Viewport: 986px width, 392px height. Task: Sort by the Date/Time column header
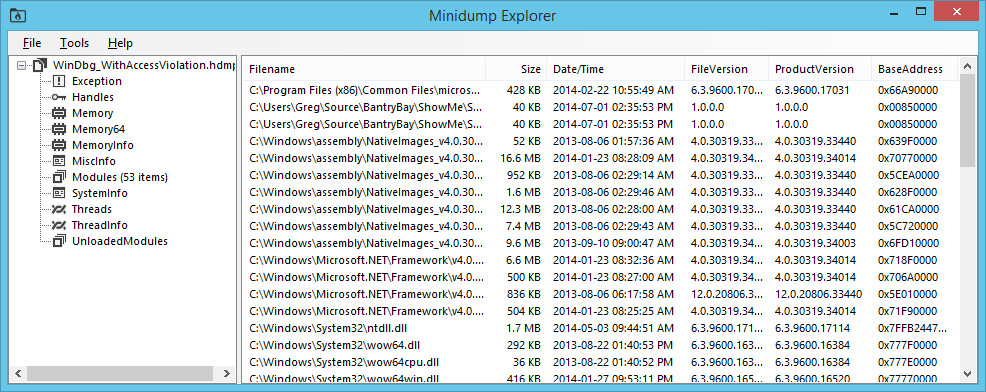point(615,69)
